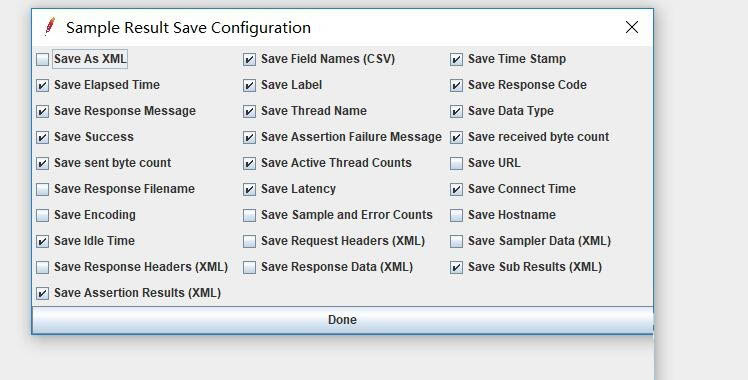
Task: Click the JMeter feather icon in title bar
Action: 50,27
